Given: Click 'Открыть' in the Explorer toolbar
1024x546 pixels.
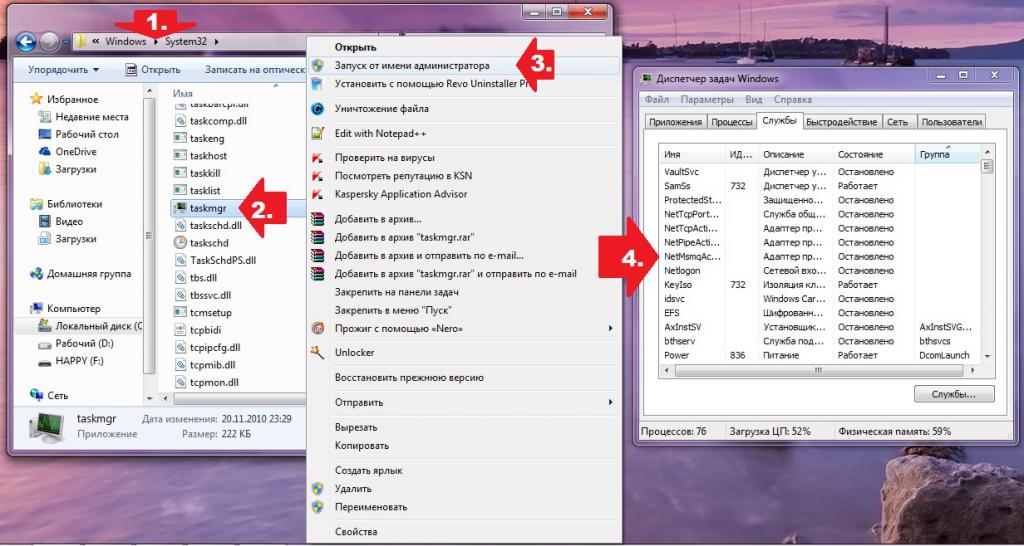Looking at the screenshot, I should [x=153, y=69].
